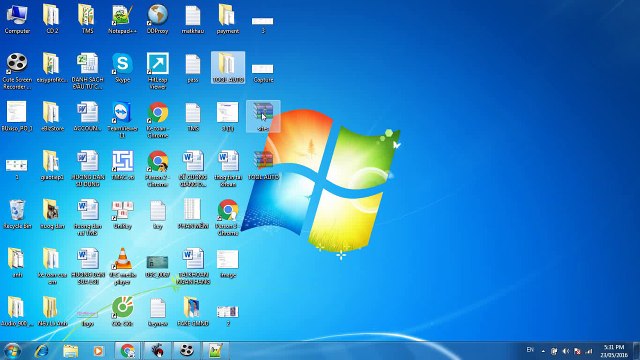
Task: Open the EN language bar indicator
Action: click(530, 350)
